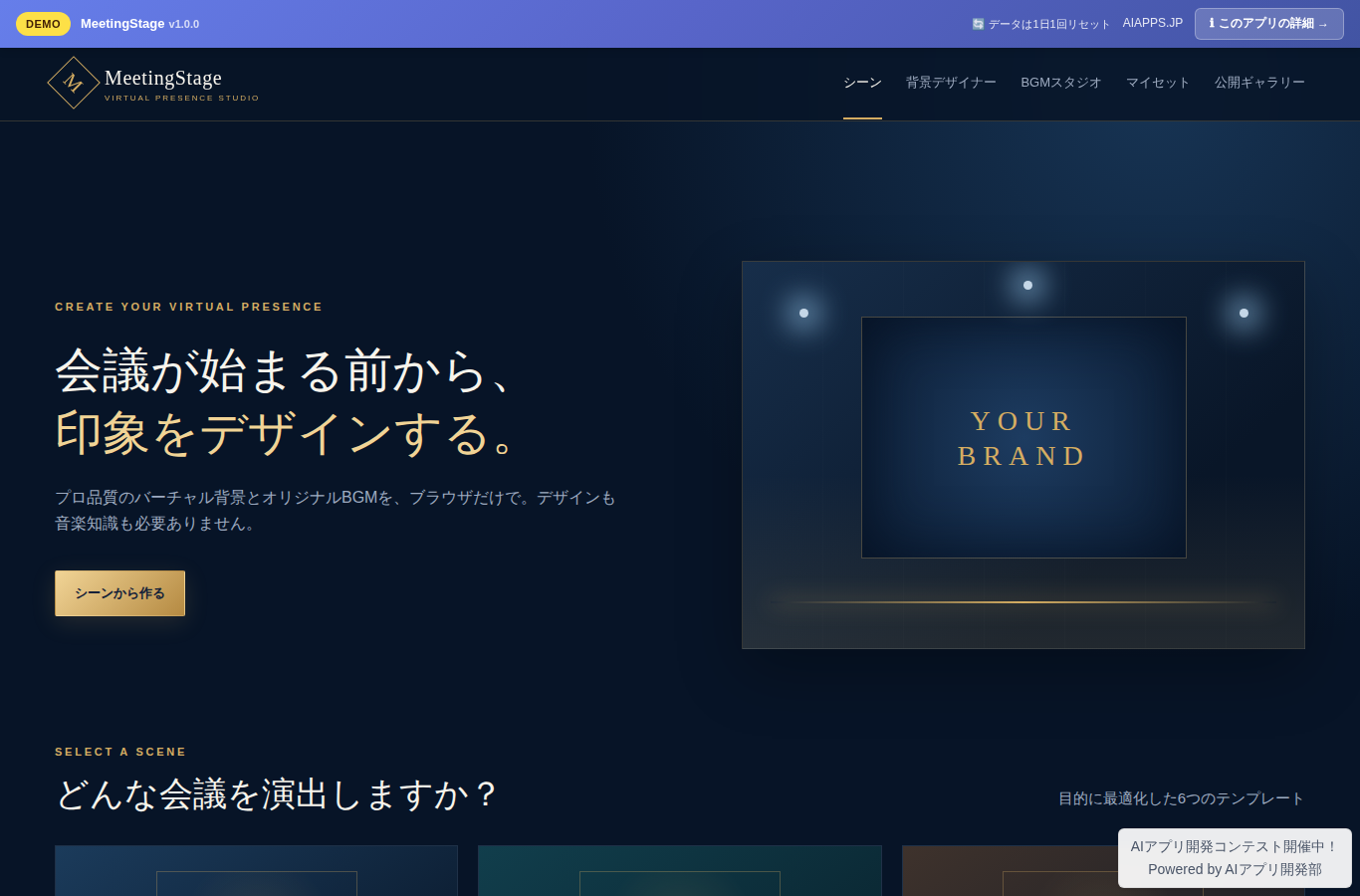
Task: Select the first blue scene template card
Action: click(256, 871)
